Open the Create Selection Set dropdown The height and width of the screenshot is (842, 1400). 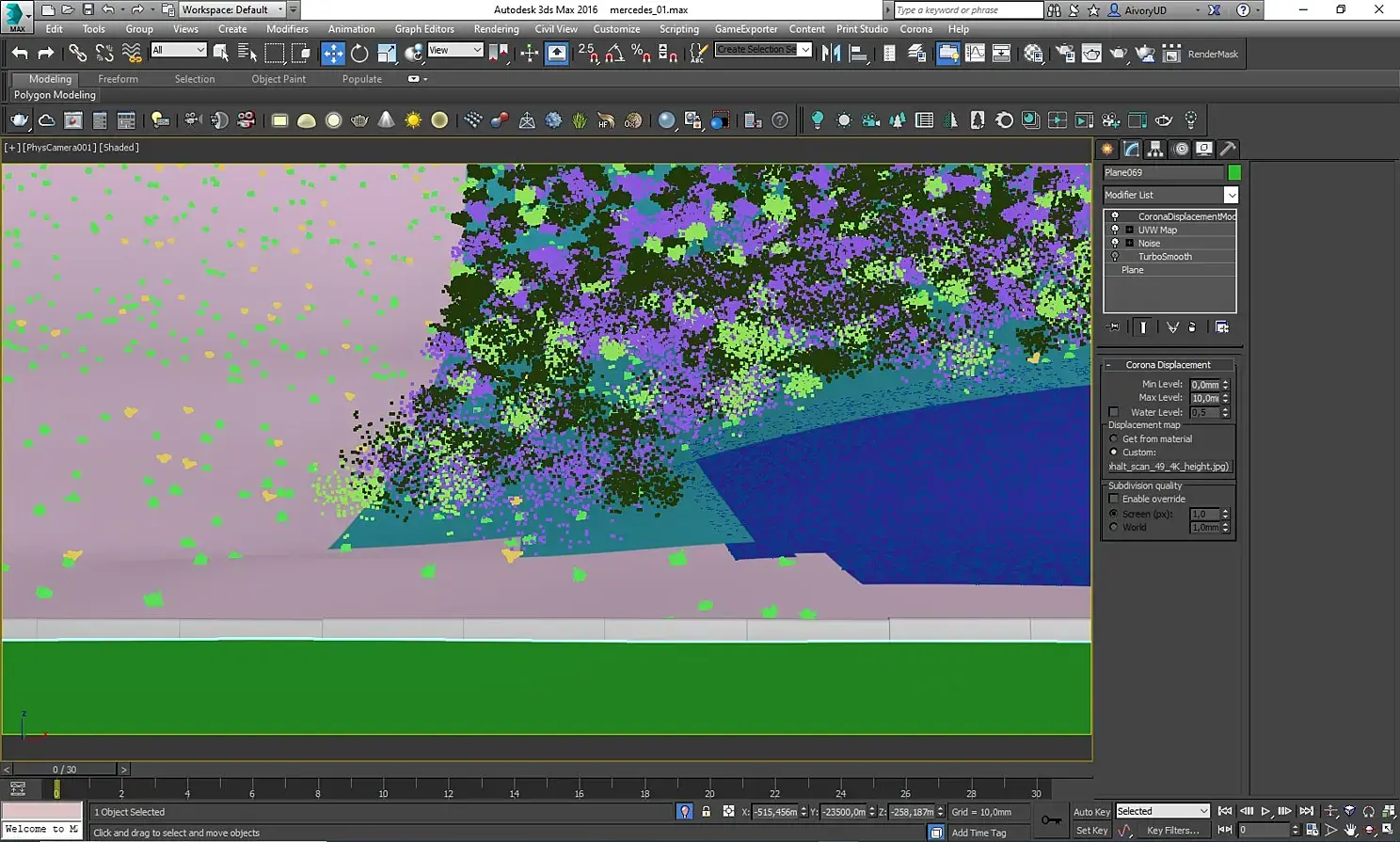[805, 50]
